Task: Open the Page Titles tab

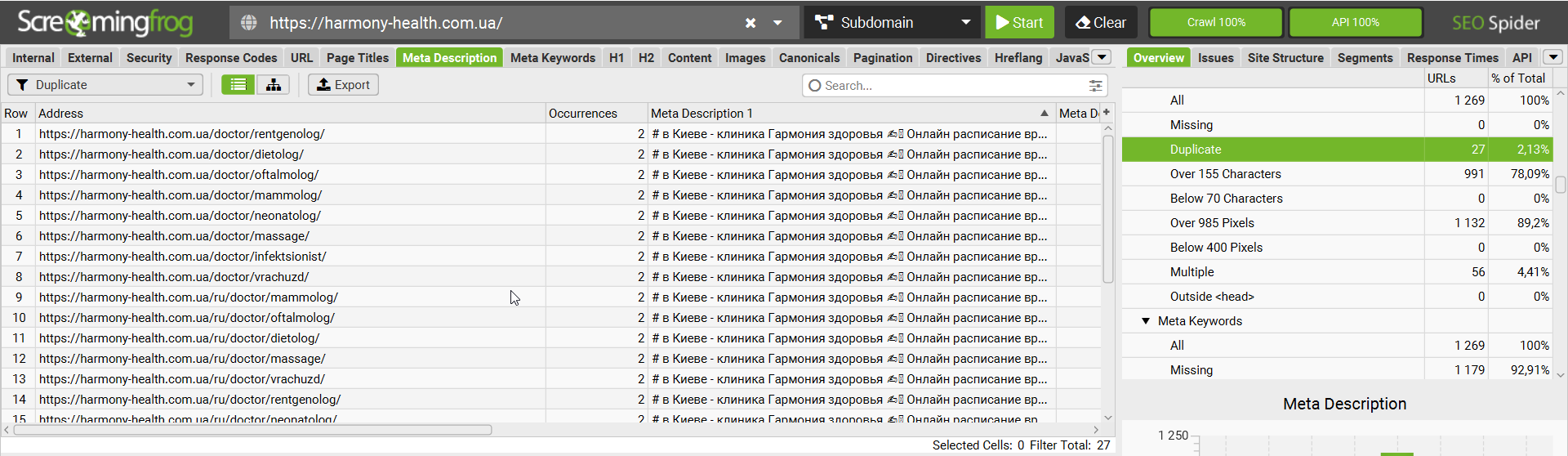Action: (358, 57)
